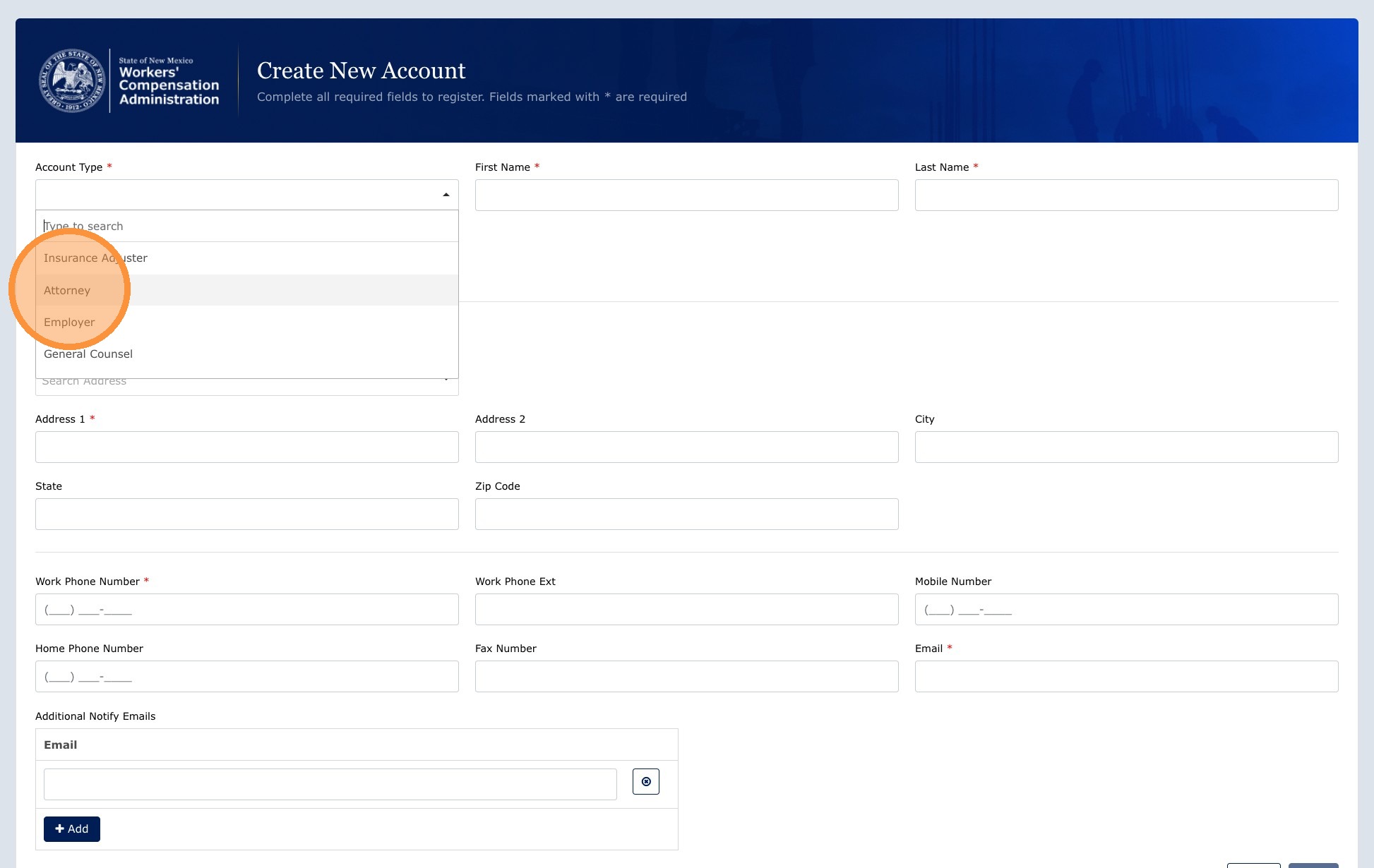Viewport: 1374px width, 868px height.
Task: Click the additional notify email input
Action: click(330, 784)
